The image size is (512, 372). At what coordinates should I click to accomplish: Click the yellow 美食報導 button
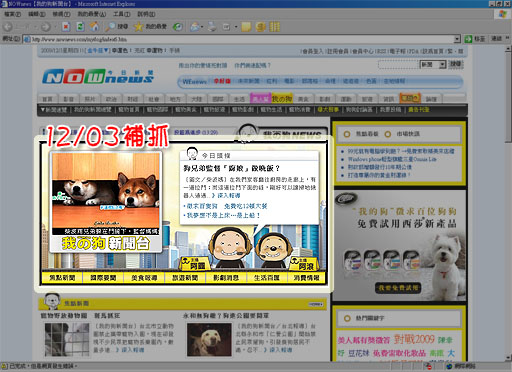tap(144, 278)
